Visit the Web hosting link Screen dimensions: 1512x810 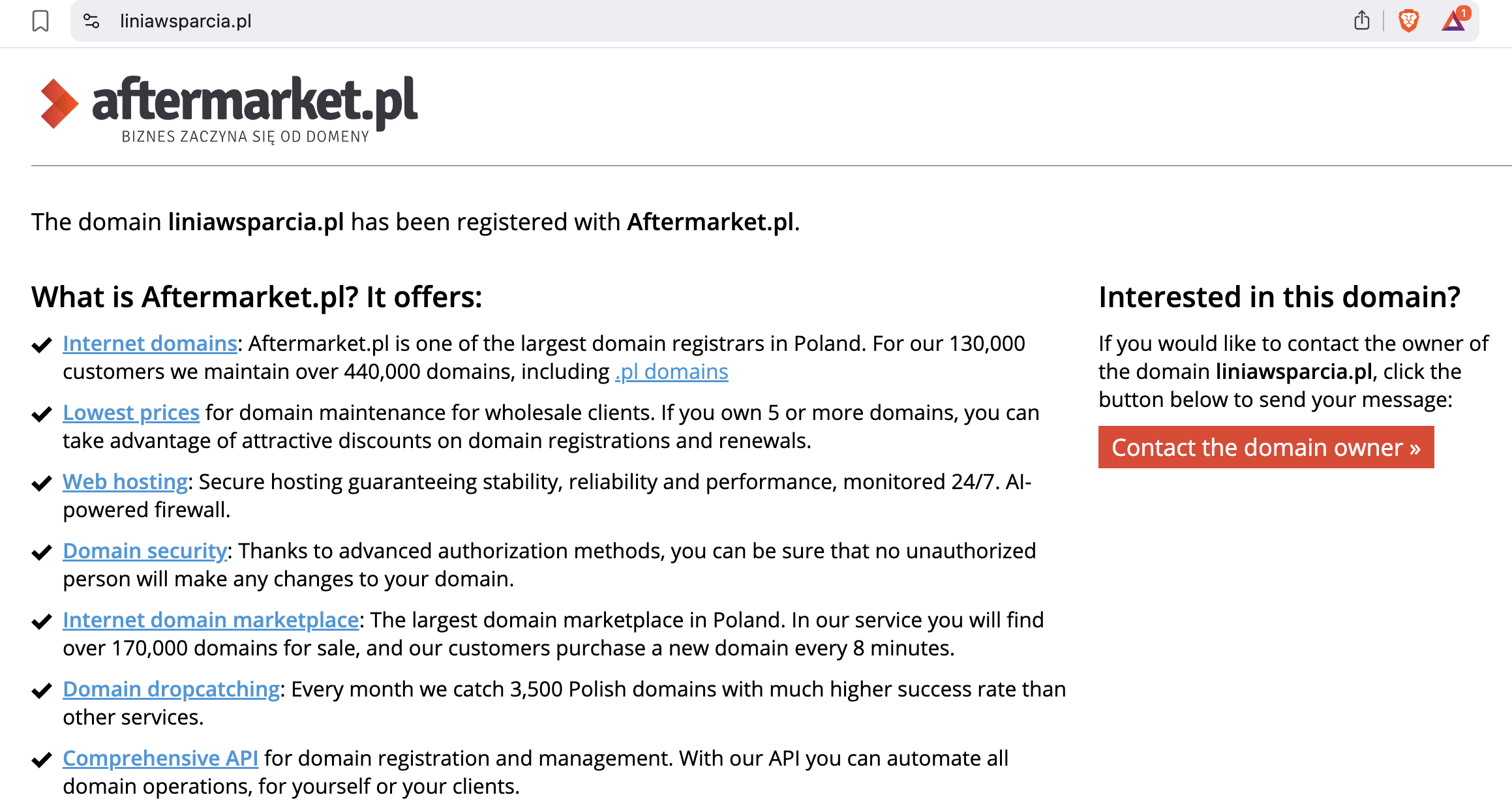coord(125,482)
